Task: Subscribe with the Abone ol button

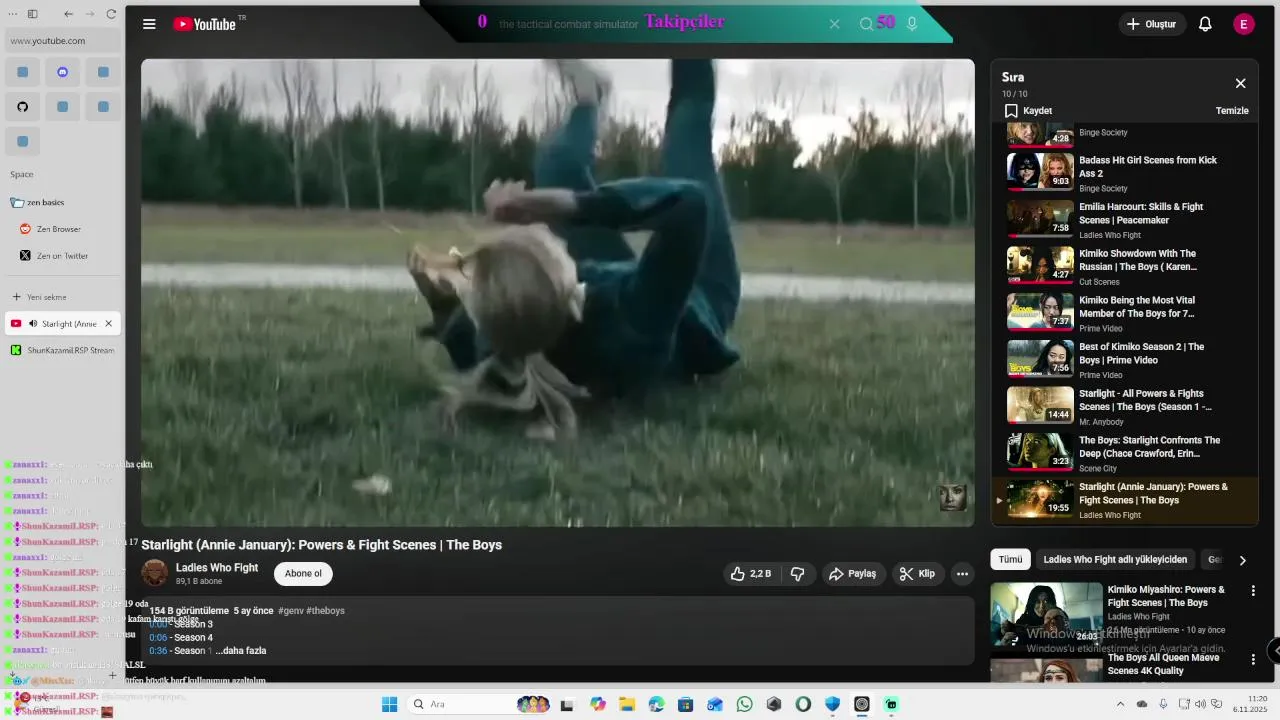Action: (303, 574)
